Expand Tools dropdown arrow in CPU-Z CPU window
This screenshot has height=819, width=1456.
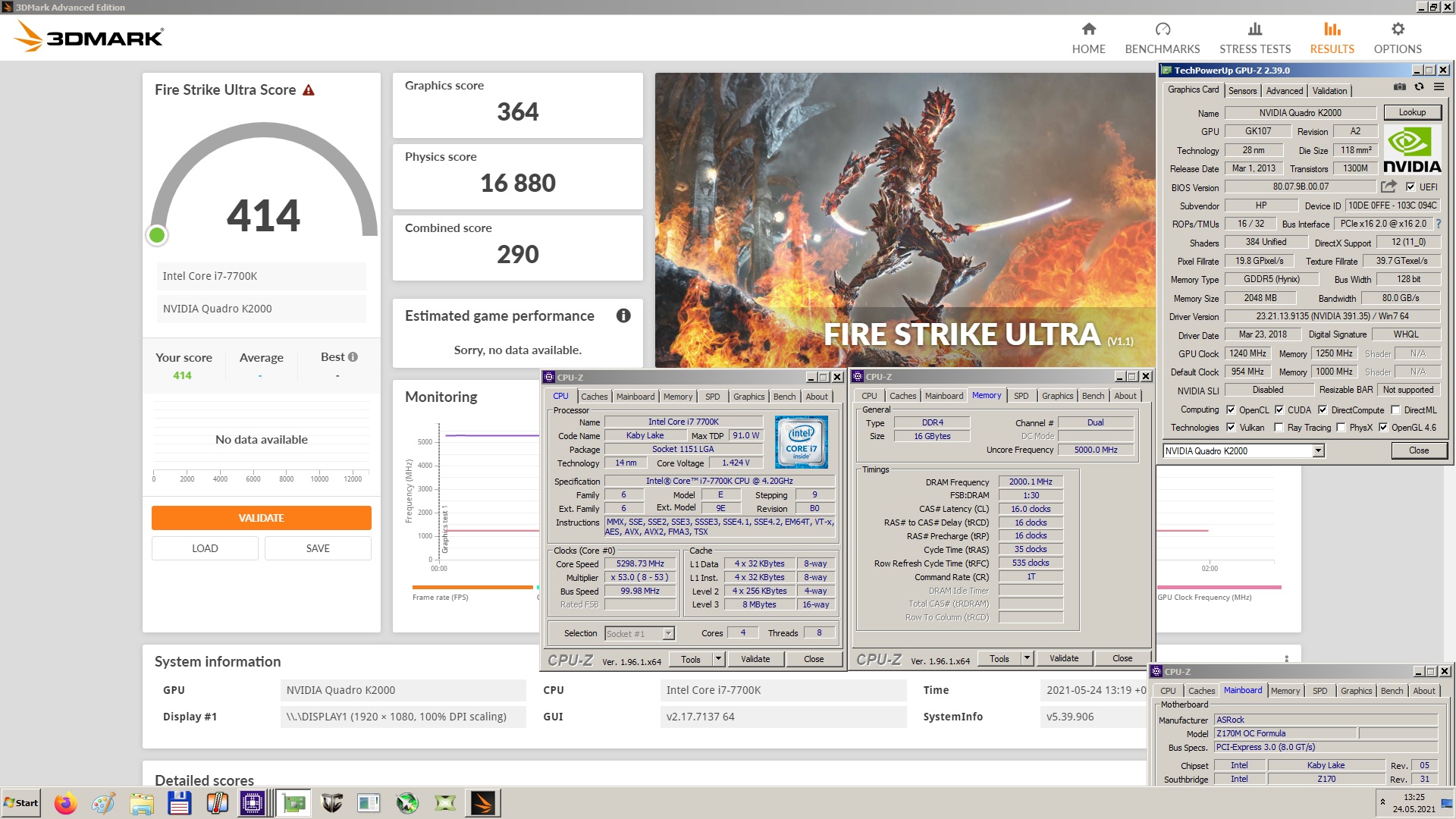point(718,659)
